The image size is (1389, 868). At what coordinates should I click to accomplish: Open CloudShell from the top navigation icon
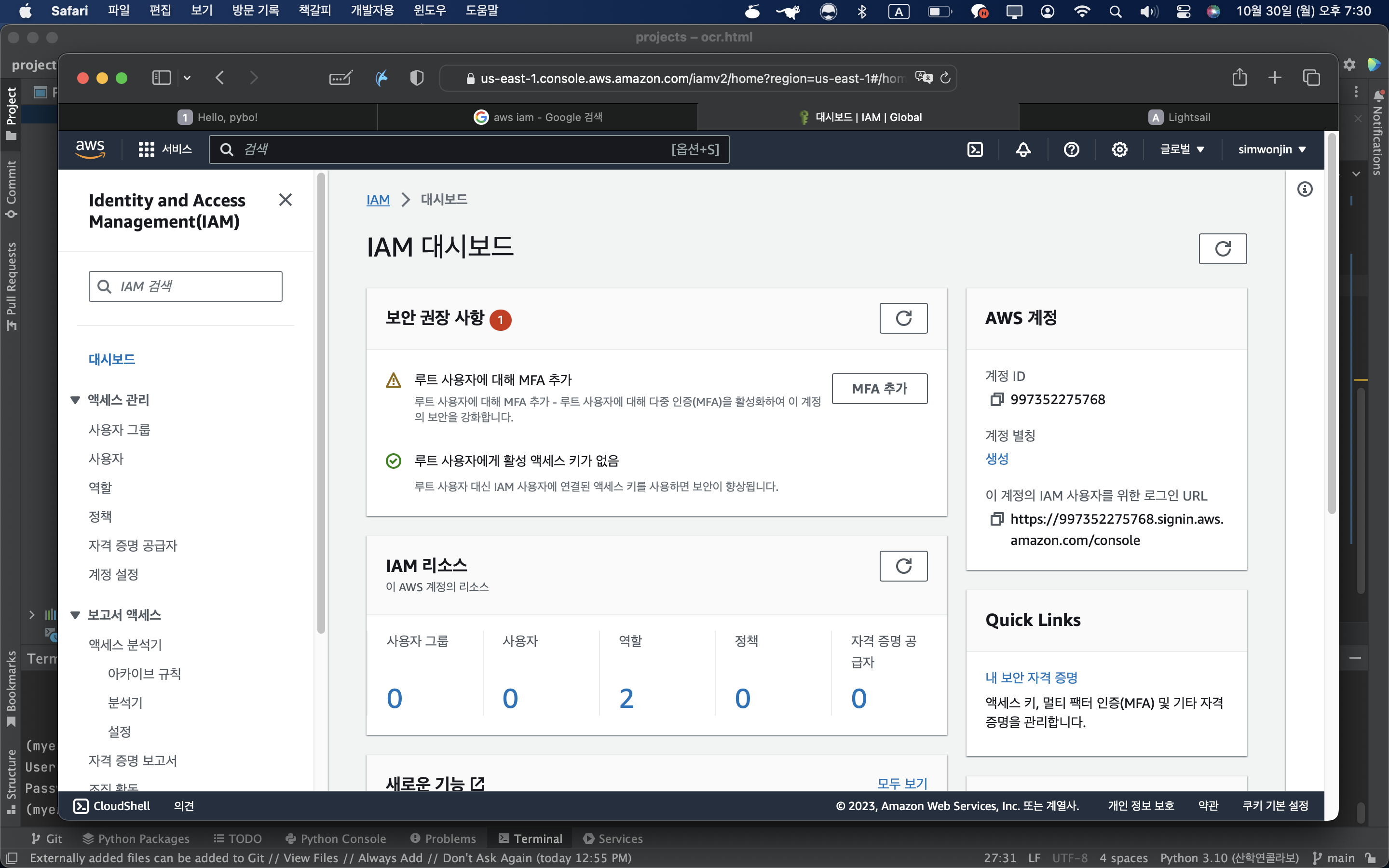tap(975, 149)
